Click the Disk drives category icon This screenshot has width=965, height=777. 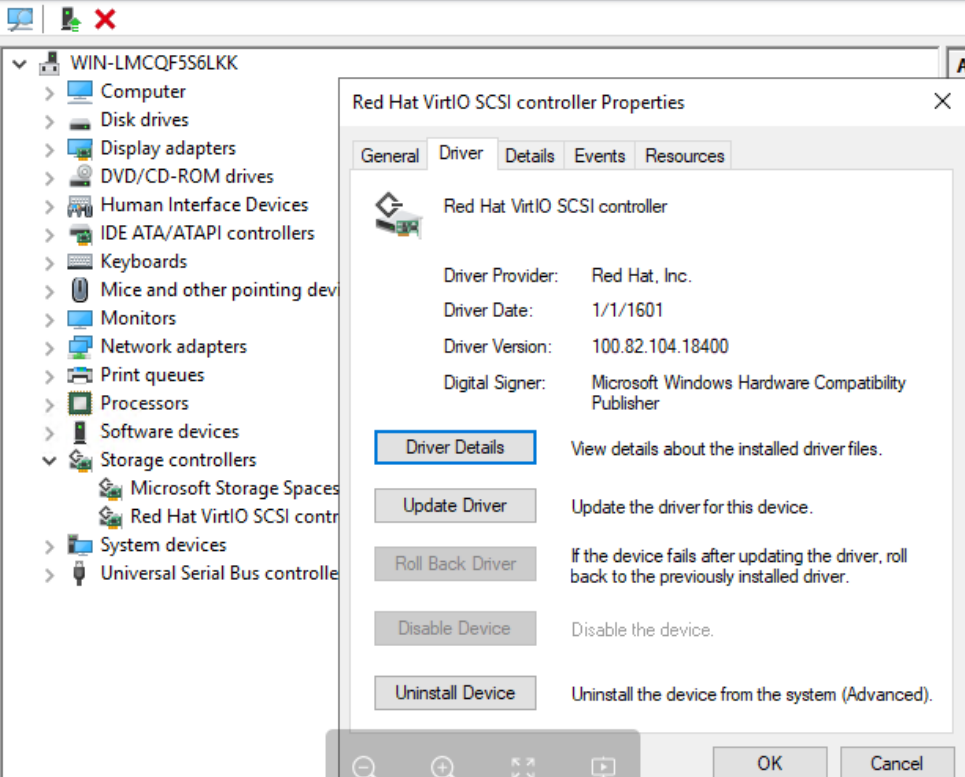tap(80, 122)
